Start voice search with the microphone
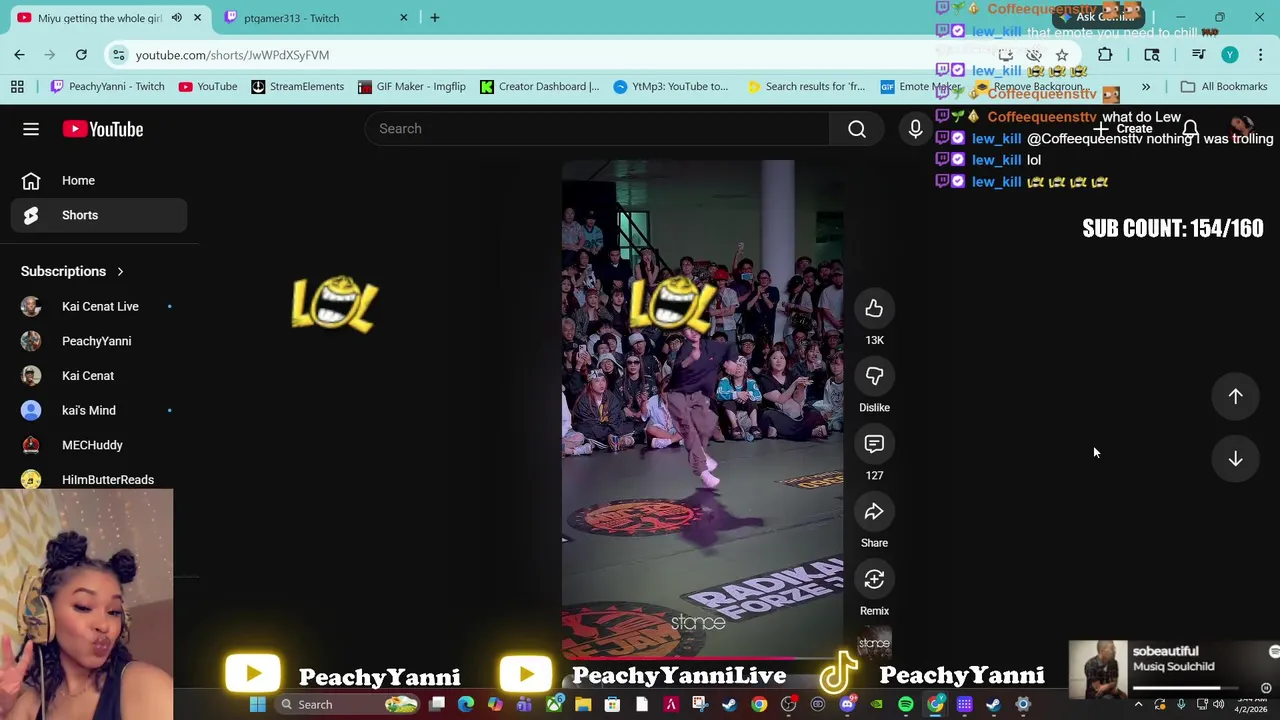This screenshot has height=720, width=1280. click(x=915, y=129)
